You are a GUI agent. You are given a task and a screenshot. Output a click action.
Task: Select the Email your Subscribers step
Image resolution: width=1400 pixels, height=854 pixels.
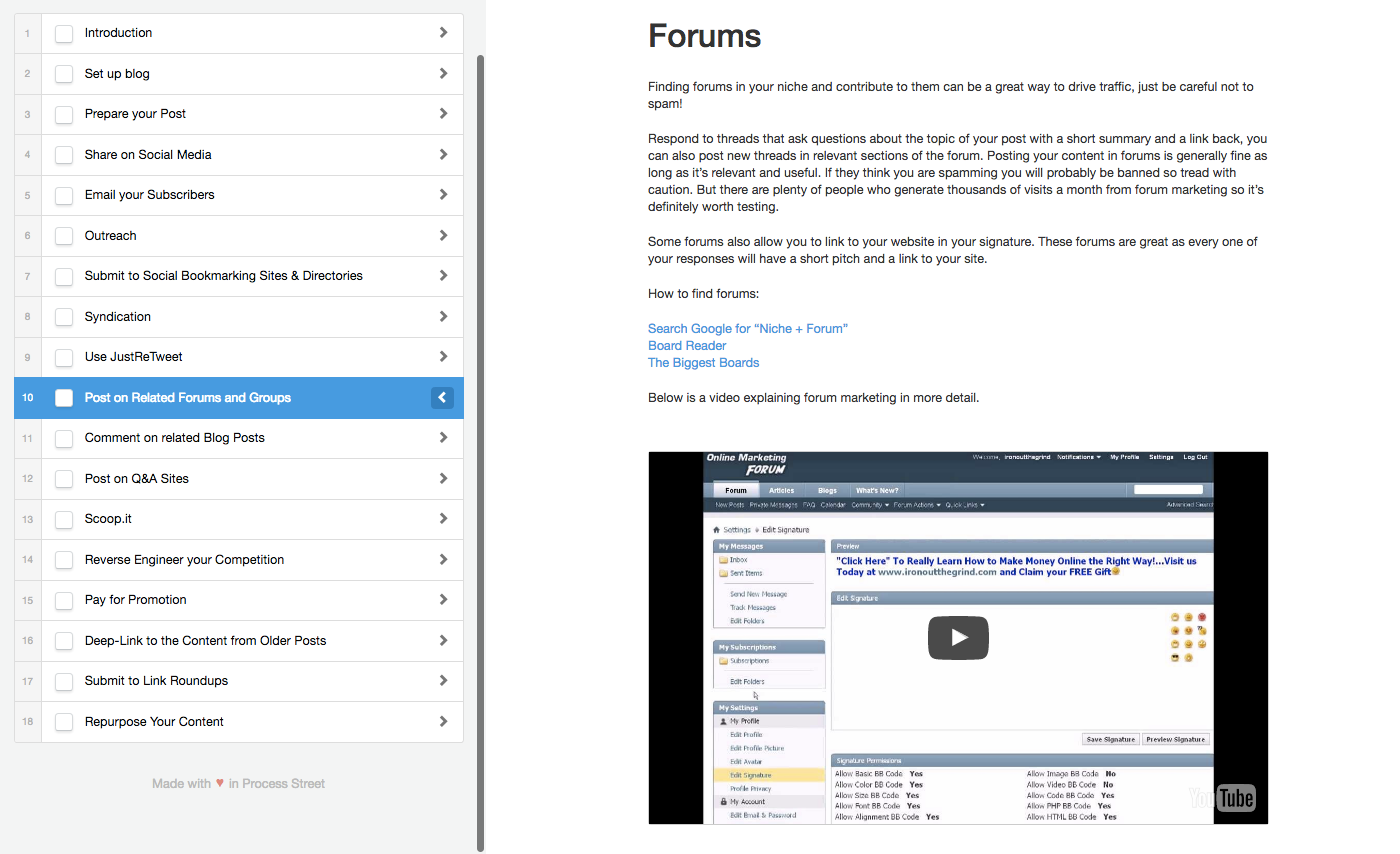coord(150,195)
